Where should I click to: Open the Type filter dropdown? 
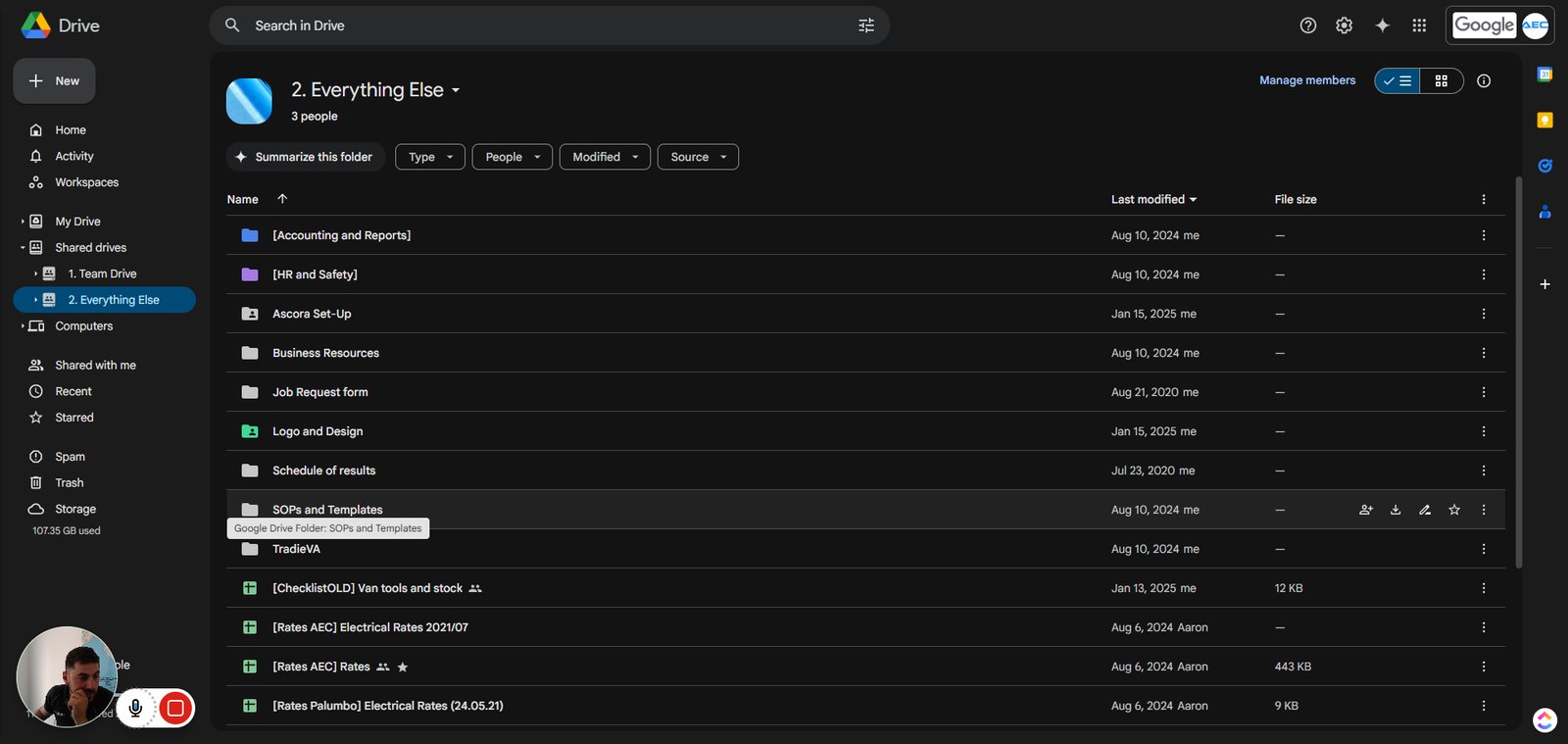(x=430, y=157)
